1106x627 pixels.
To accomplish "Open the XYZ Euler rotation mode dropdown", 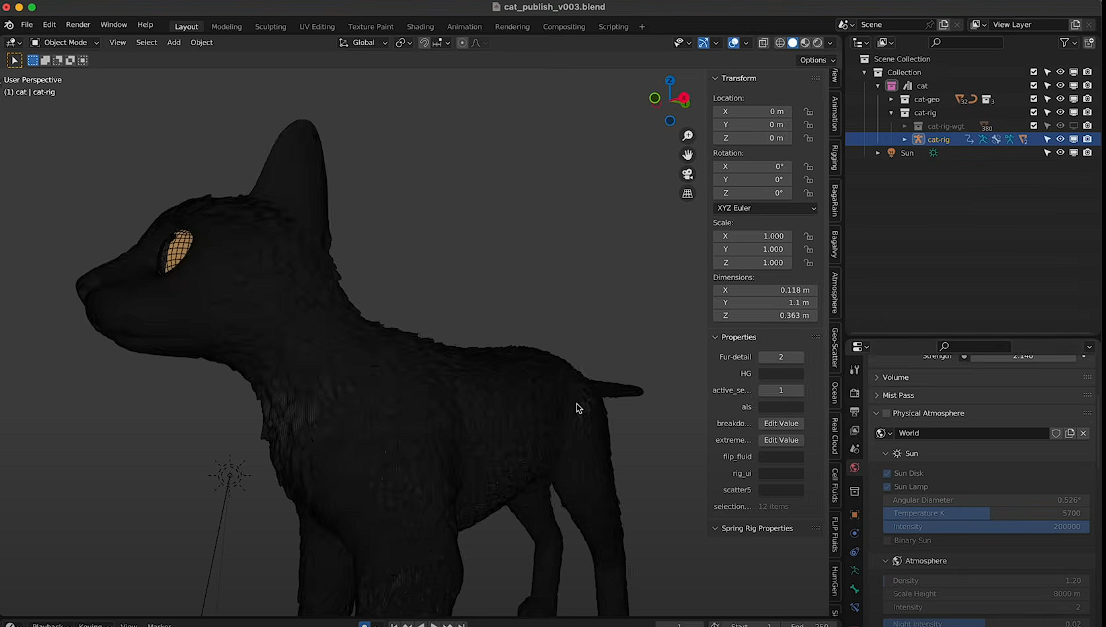I will tap(765, 208).
